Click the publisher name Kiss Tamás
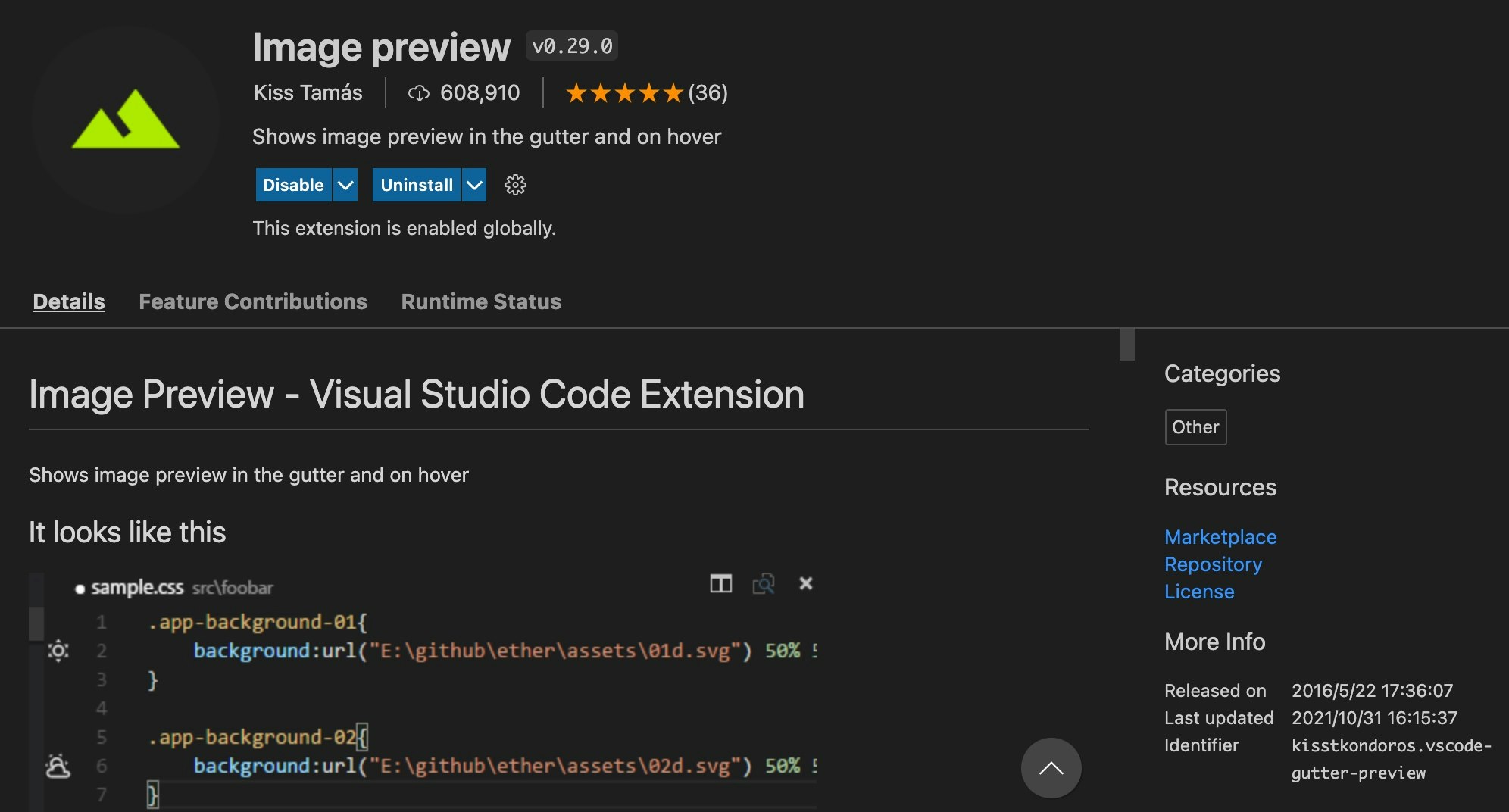The height and width of the screenshot is (812, 1509). [x=308, y=93]
